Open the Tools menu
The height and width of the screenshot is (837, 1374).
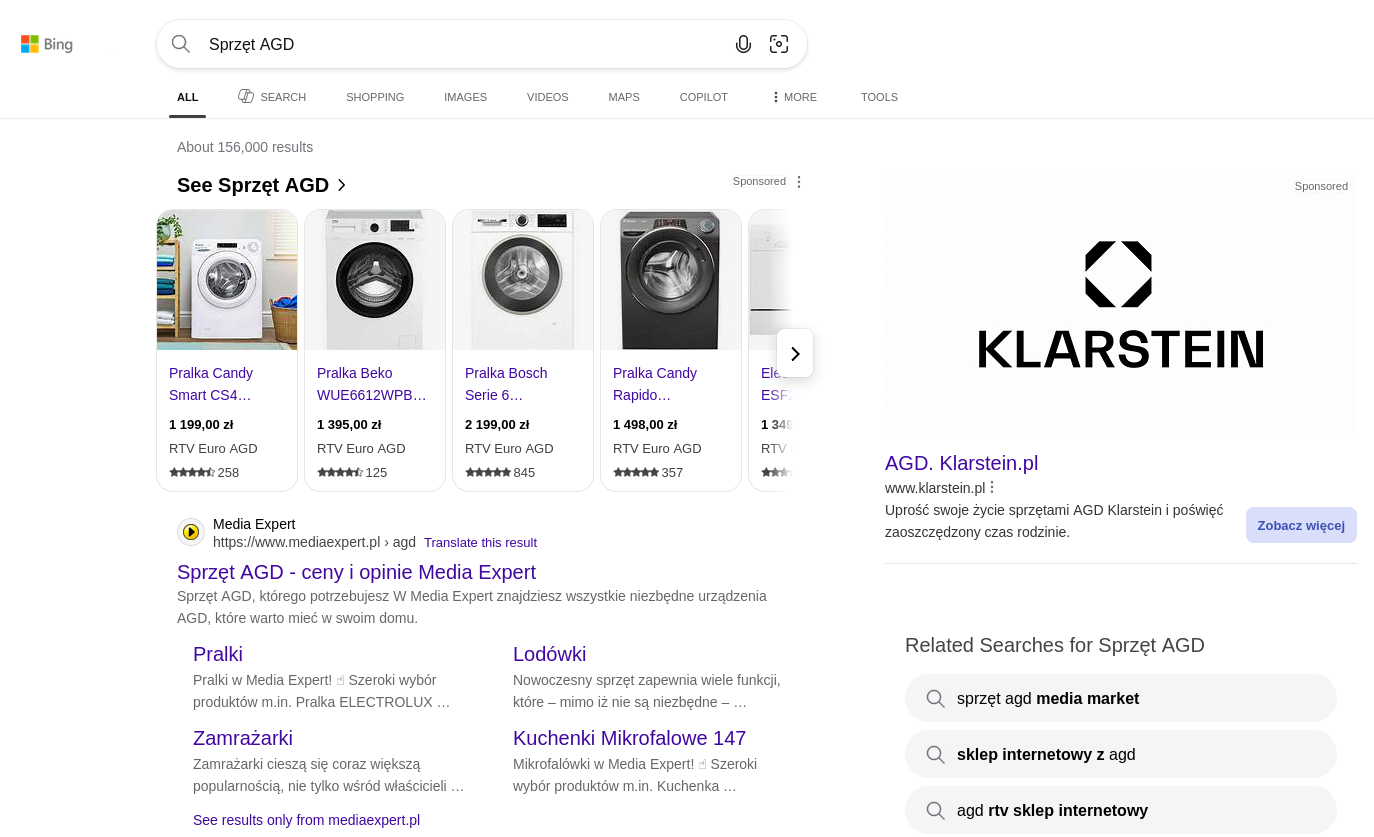pos(879,97)
